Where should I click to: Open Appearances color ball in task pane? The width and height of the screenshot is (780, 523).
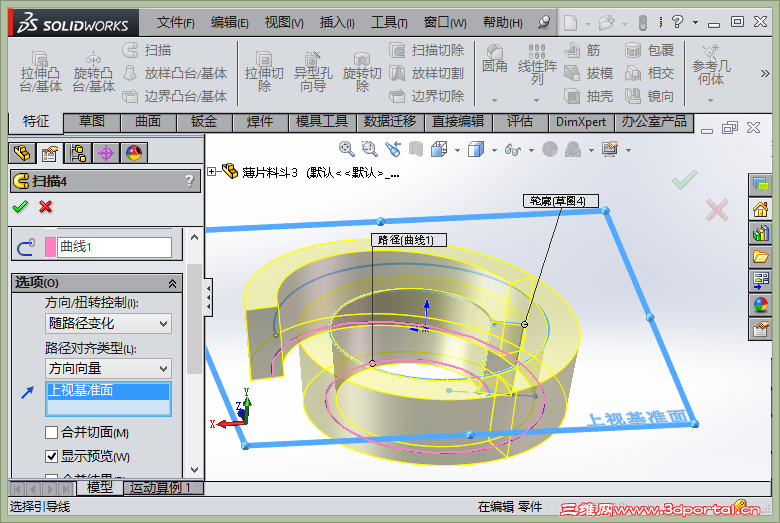click(760, 305)
